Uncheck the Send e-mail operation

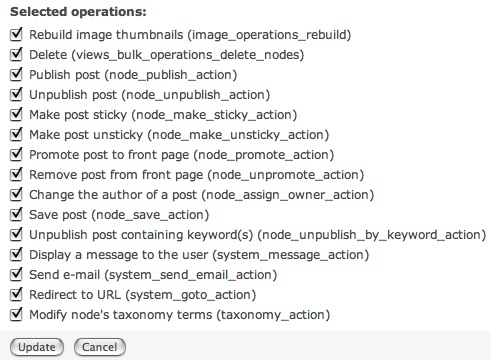[16, 275]
